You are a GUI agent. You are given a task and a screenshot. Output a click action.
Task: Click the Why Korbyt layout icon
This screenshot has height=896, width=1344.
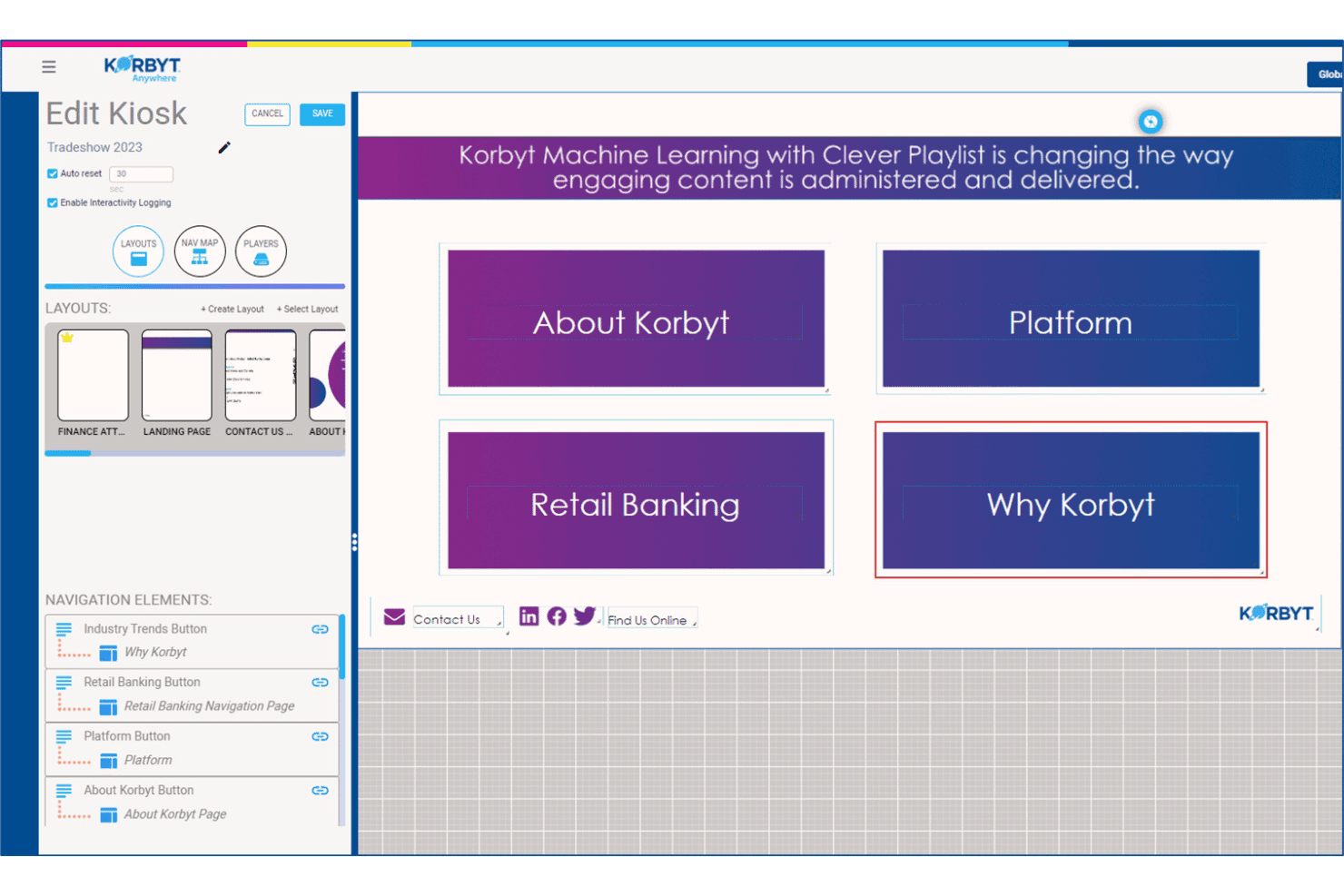click(108, 653)
